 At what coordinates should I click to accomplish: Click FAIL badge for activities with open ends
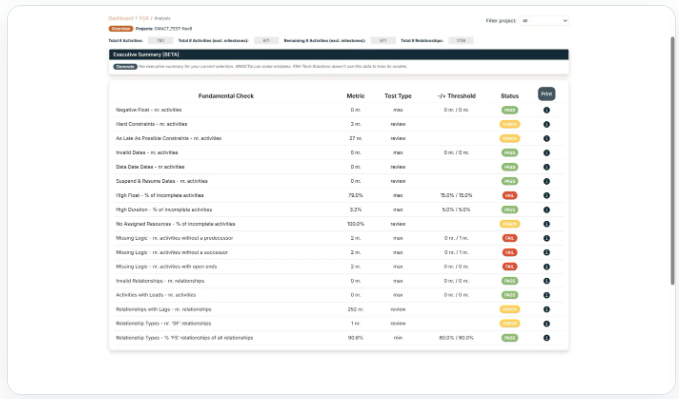coord(510,267)
